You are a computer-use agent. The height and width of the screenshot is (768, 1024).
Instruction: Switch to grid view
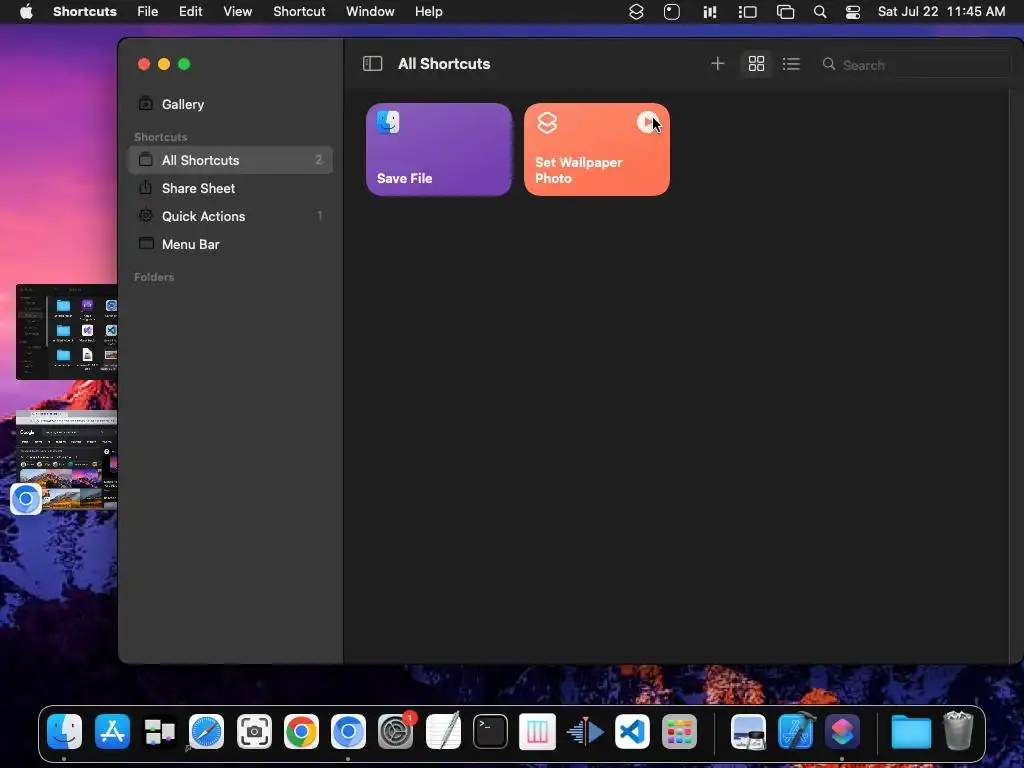tap(756, 63)
